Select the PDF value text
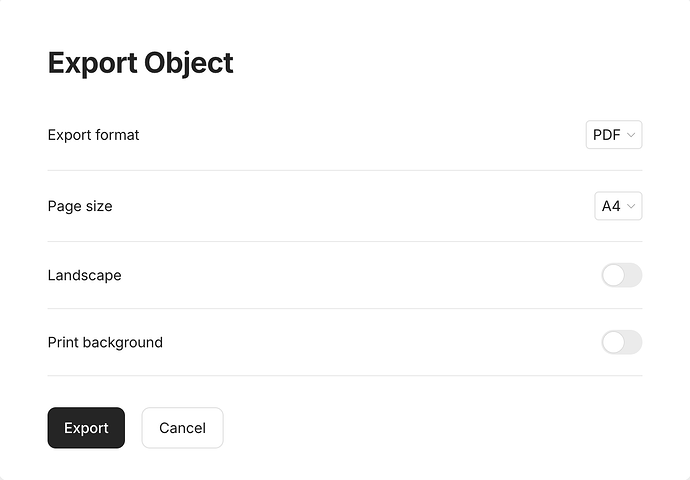690x480 pixels. pyautogui.click(x=606, y=135)
